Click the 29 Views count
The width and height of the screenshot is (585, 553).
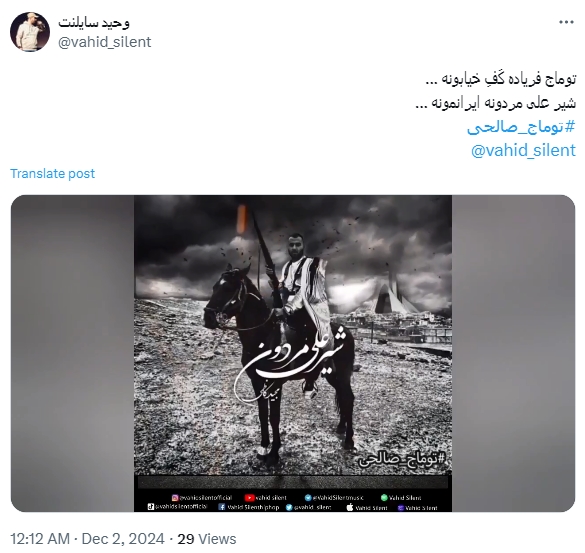click(x=207, y=539)
